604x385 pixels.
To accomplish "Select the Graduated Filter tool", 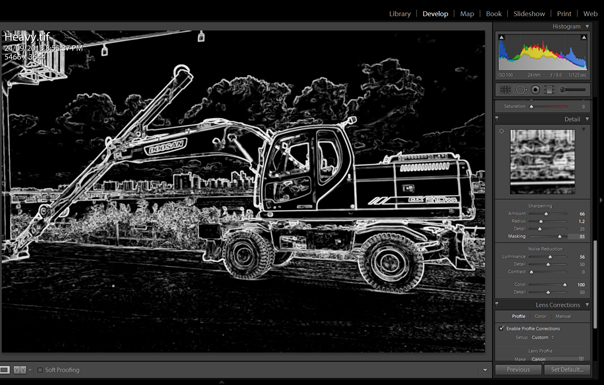I will tap(549, 90).
